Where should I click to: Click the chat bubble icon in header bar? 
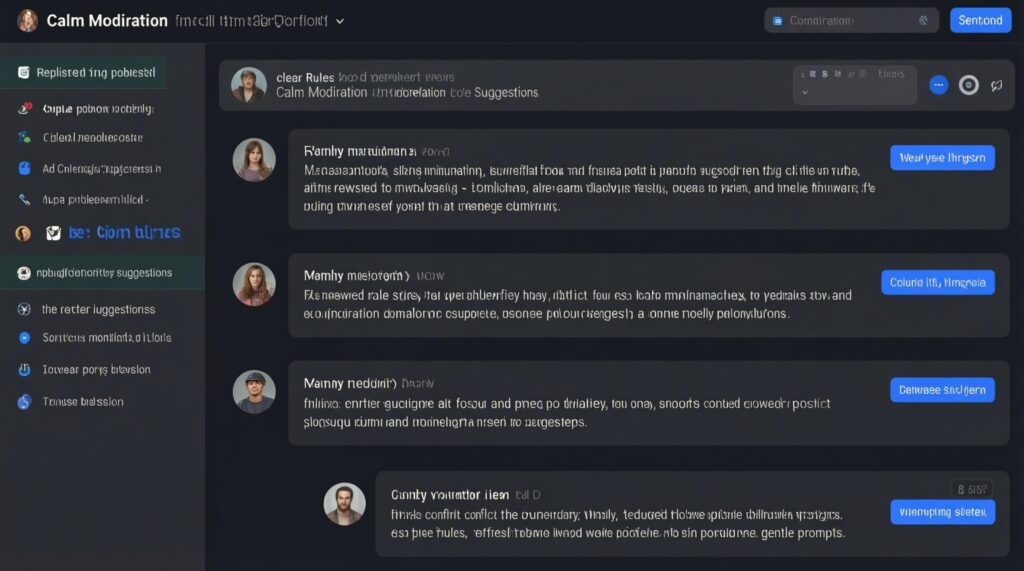tap(996, 85)
